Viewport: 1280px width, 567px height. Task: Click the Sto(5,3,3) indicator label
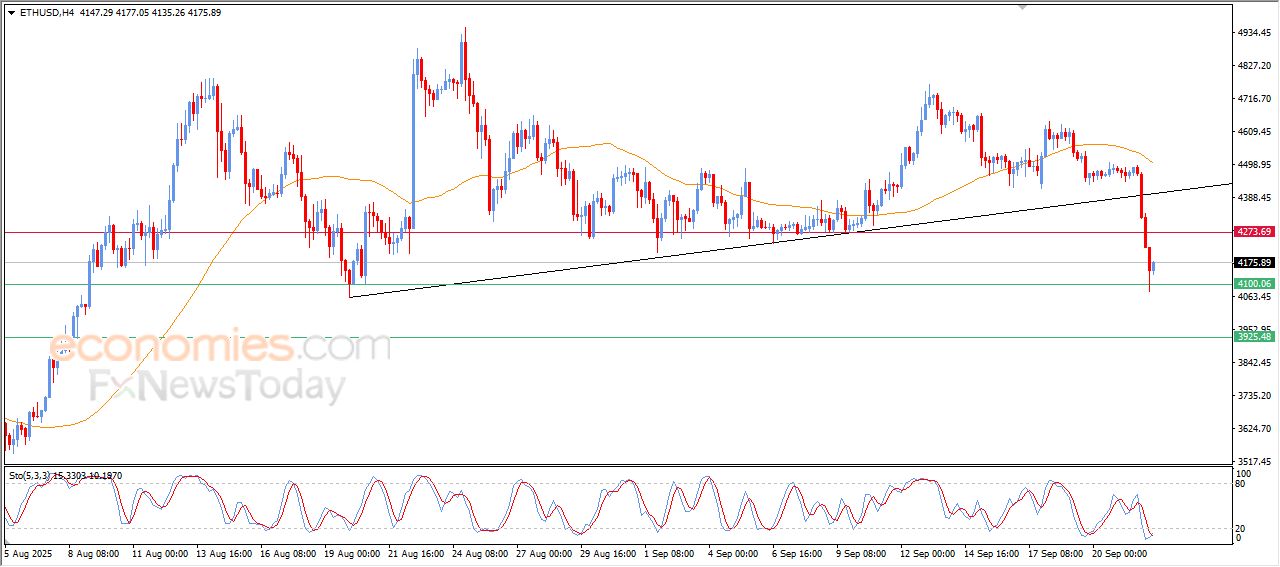click(65, 476)
